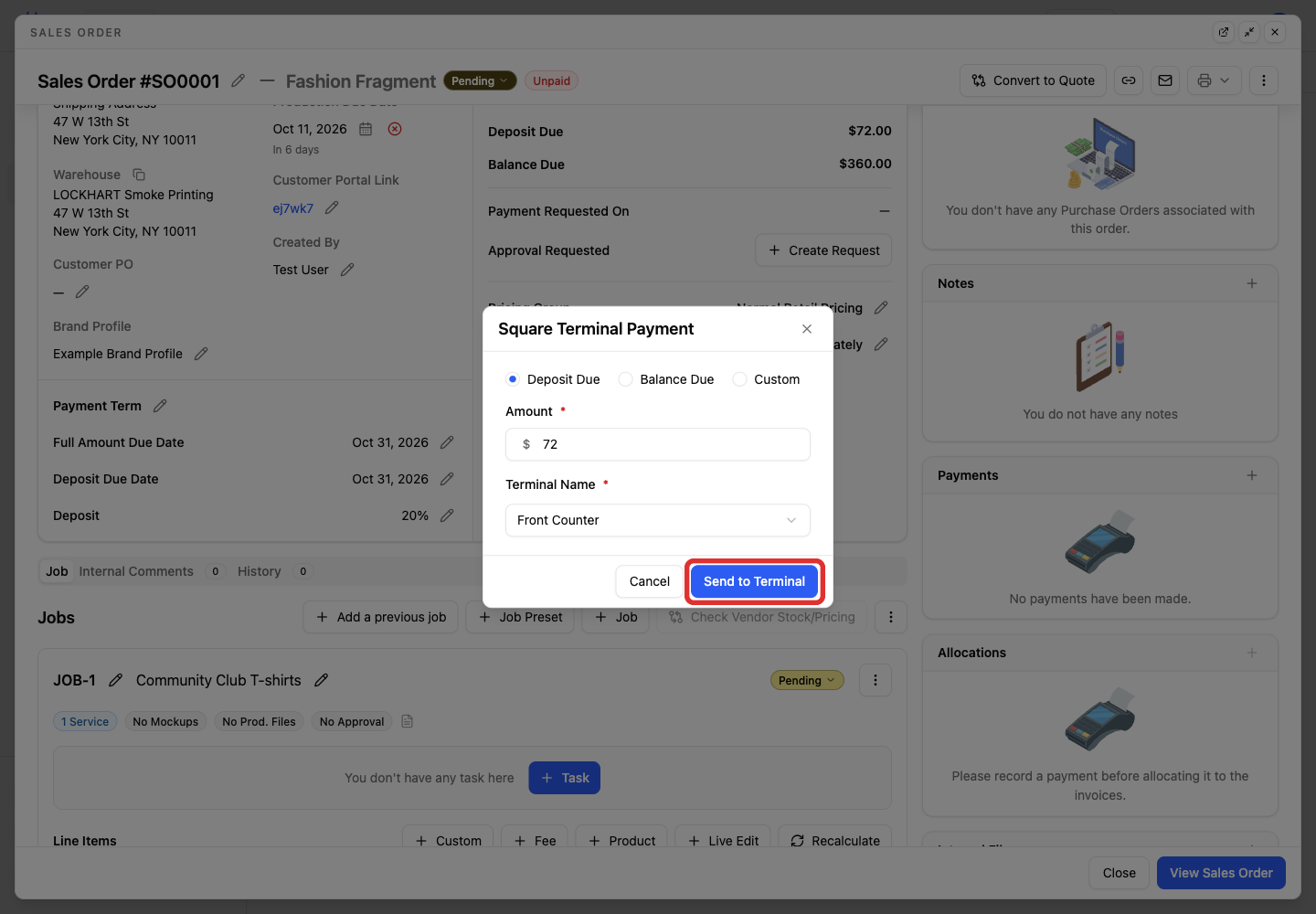Switch to the Job tab
The width and height of the screenshot is (1316, 914).
pyautogui.click(x=57, y=571)
